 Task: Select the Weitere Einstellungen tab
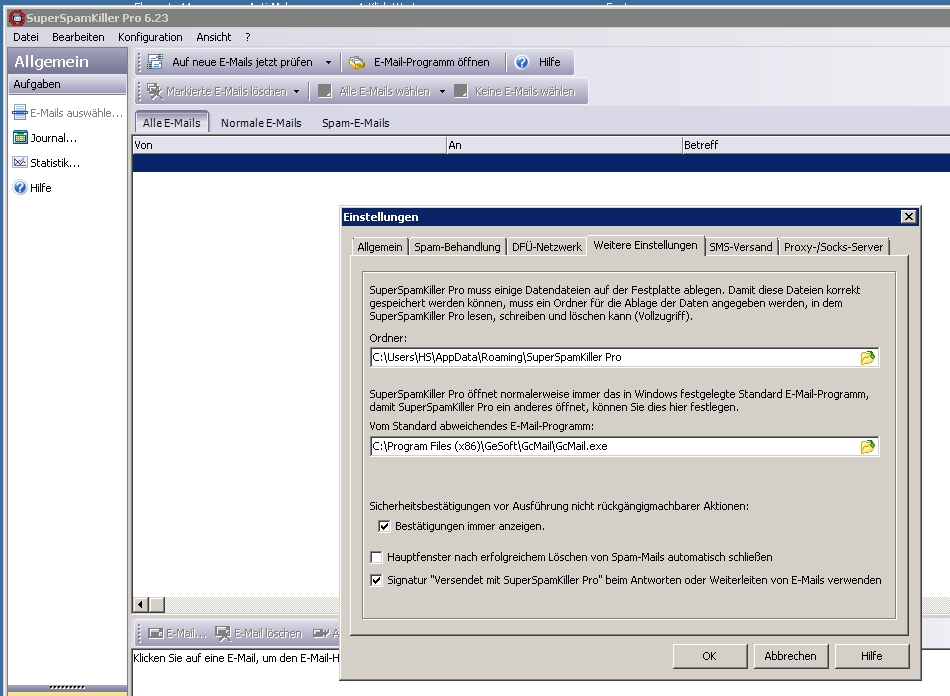[645, 245]
